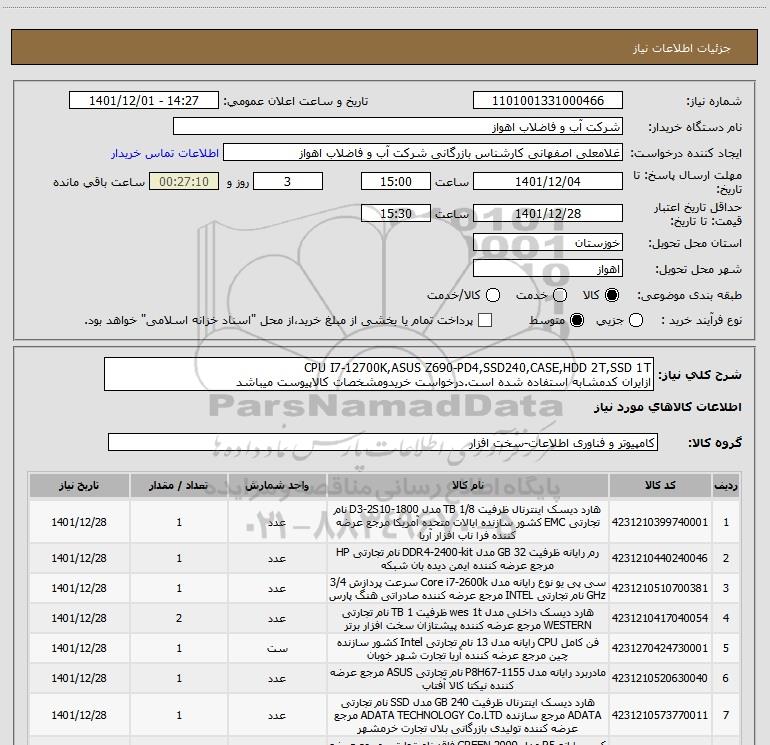Click item code 4231210520630040

point(660,678)
